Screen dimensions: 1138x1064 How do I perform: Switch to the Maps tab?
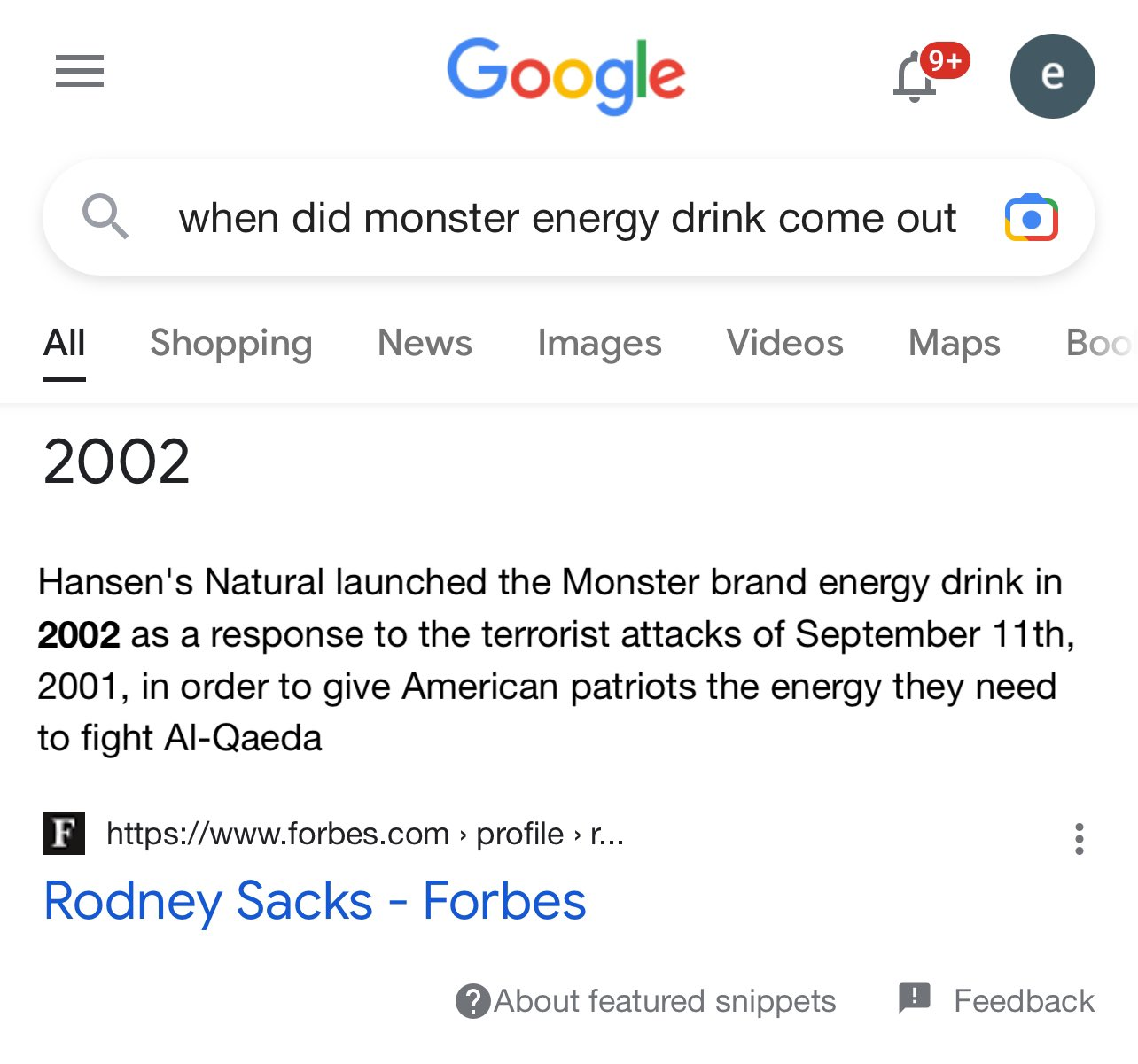pos(954,343)
